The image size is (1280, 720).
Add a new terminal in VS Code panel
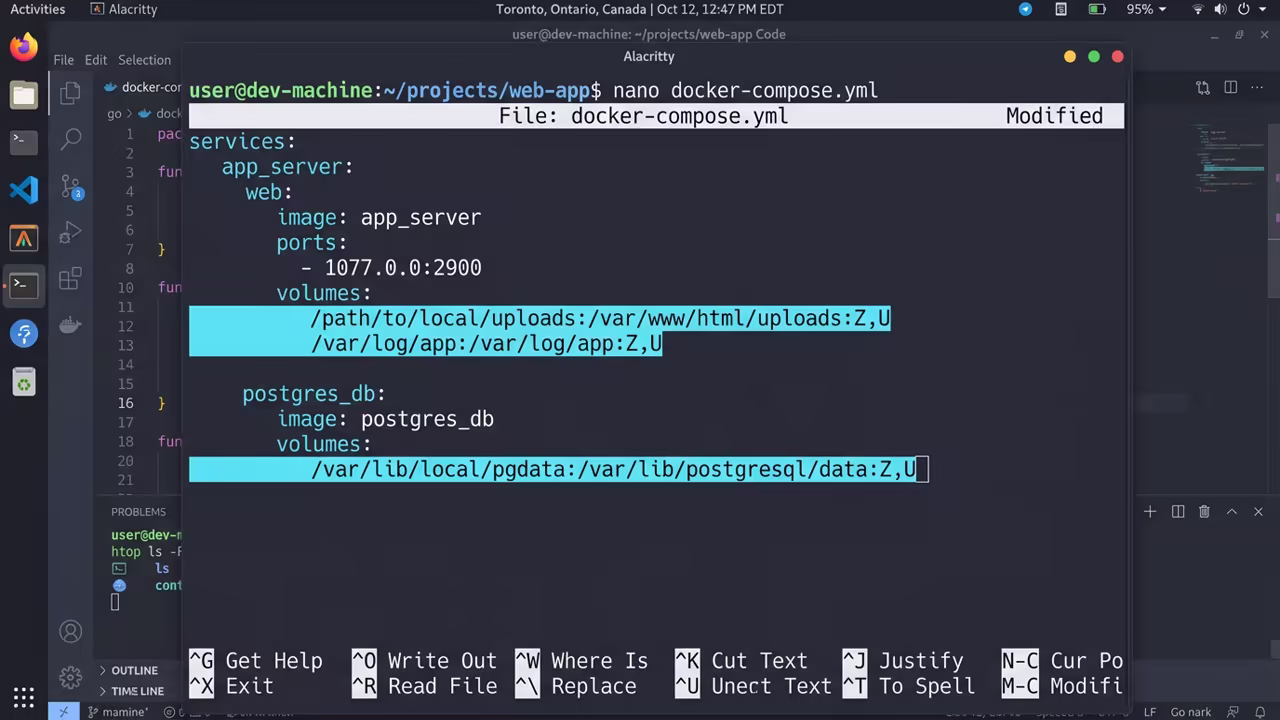click(1150, 512)
